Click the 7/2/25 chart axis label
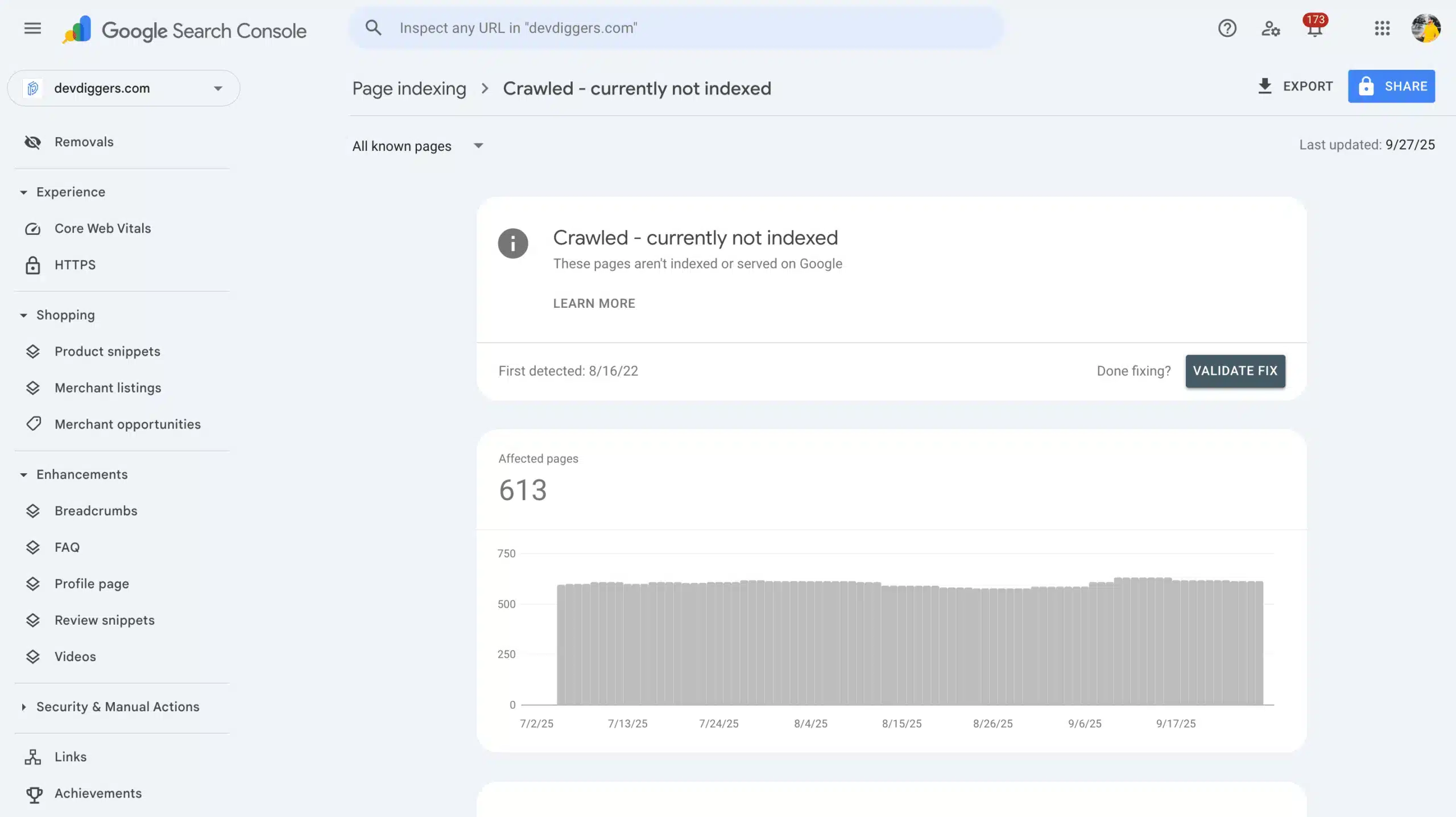Viewport: 1456px width, 817px height. tap(536, 724)
